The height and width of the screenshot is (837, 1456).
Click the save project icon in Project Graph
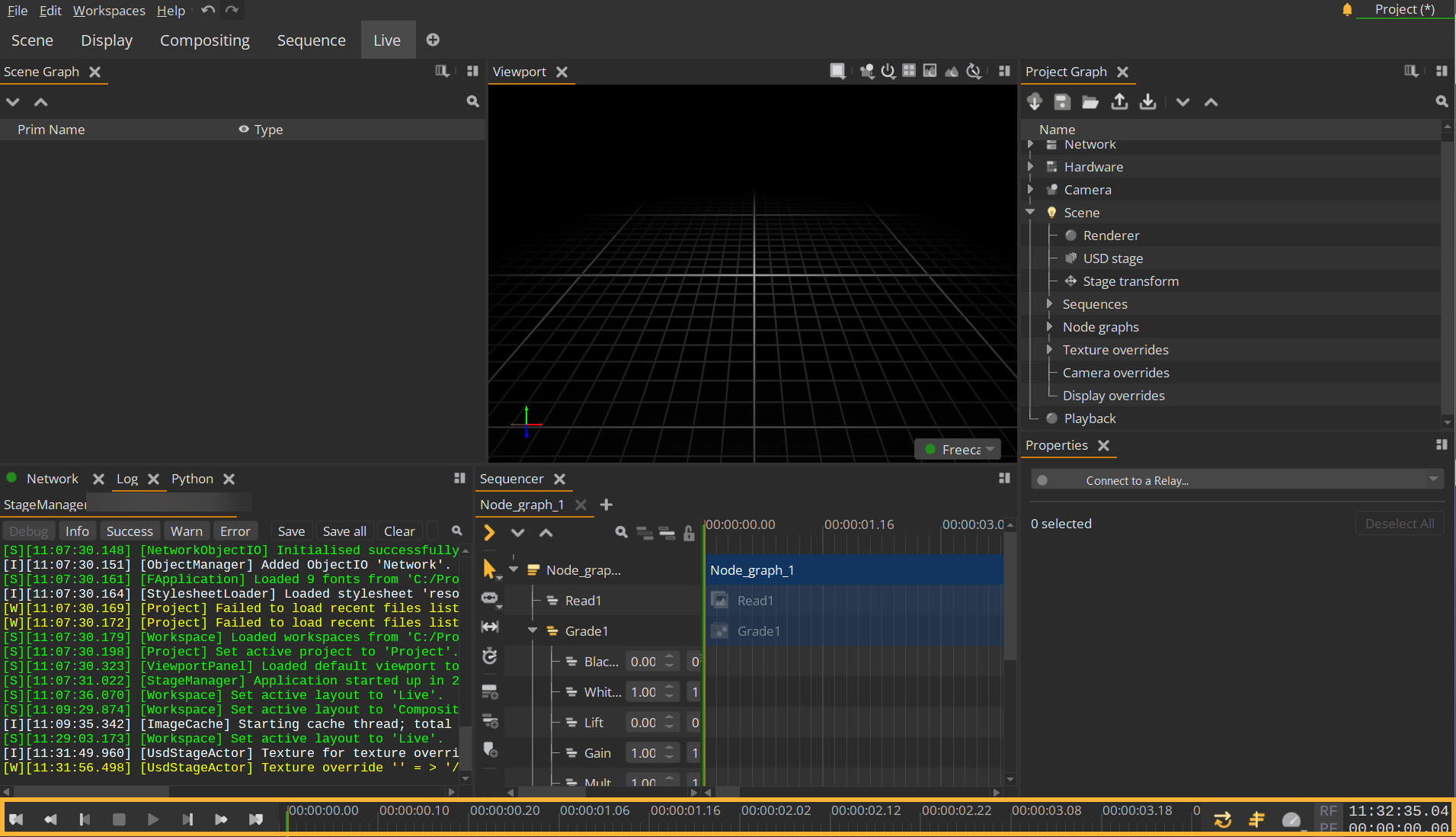(x=1062, y=102)
